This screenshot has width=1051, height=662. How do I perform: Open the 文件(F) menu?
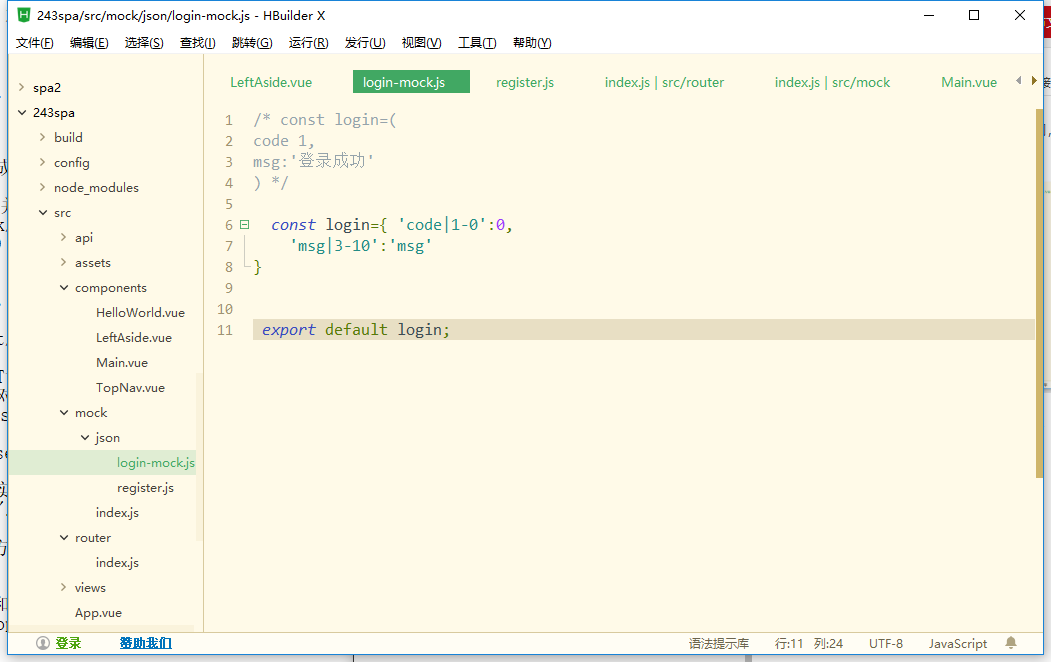pos(35,43)
